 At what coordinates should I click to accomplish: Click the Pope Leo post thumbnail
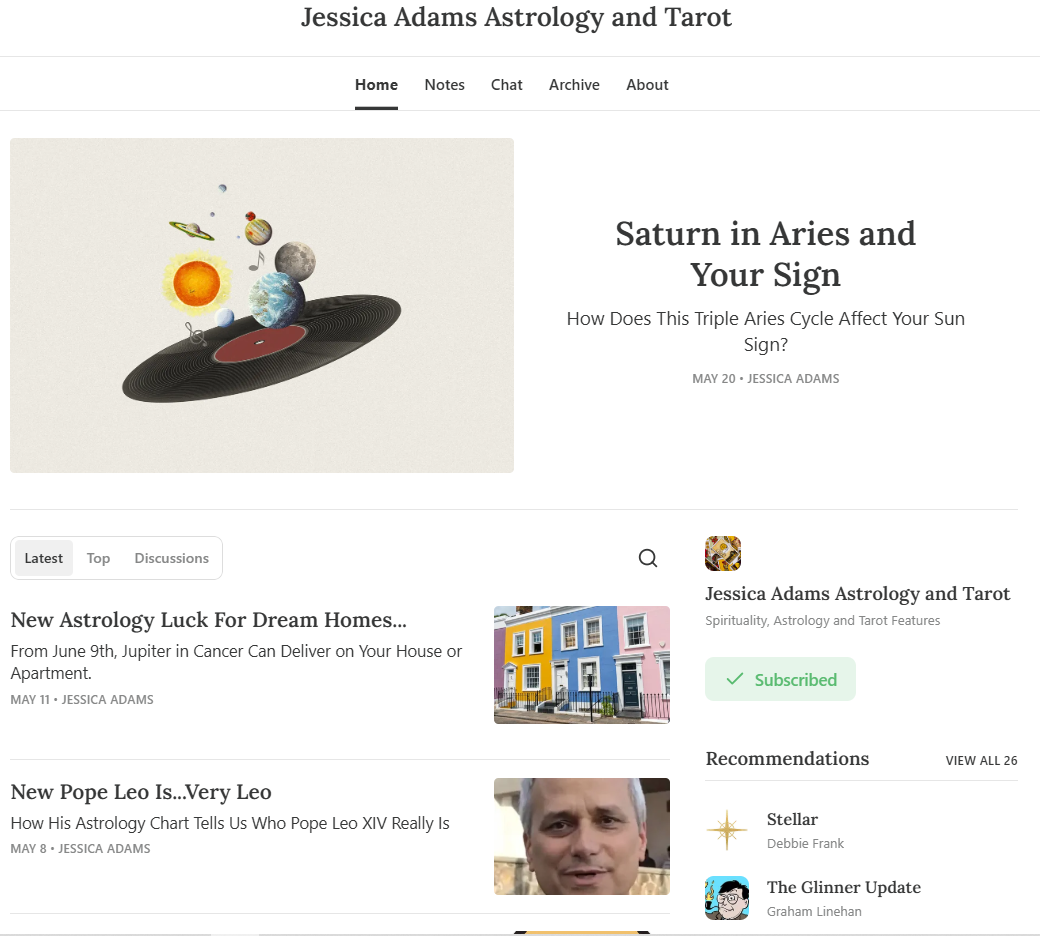point(582,836)
